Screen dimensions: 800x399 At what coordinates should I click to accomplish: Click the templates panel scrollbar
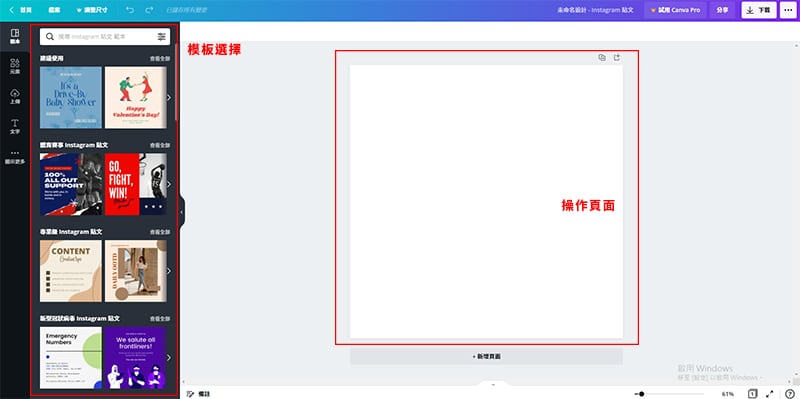point(176,82)
